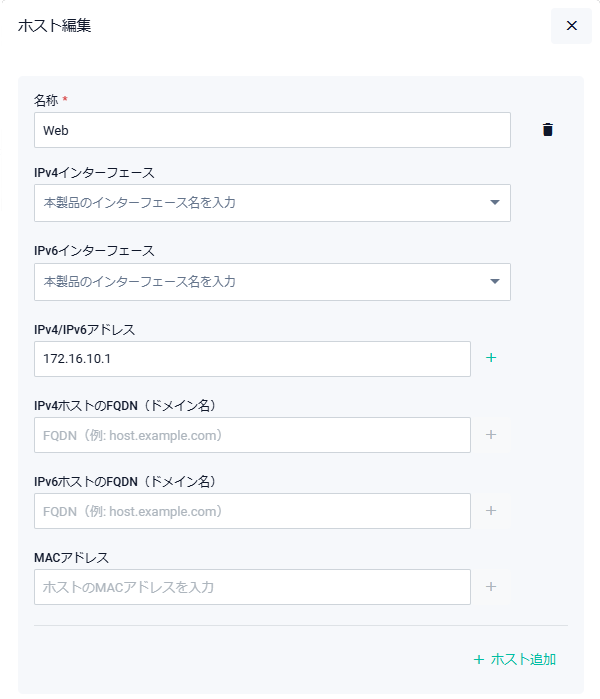Click the IPv6インターフェース label text
Screen dimensions: 600x699
[94, 250]
